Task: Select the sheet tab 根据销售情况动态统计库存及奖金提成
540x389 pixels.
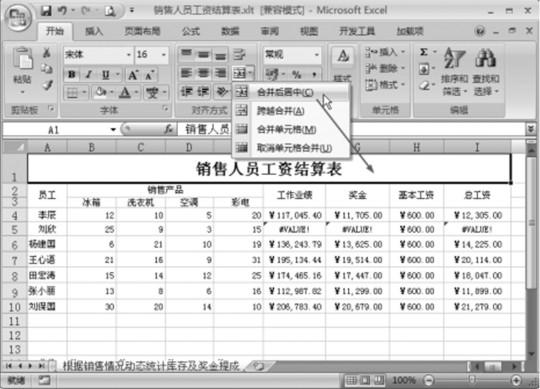Action: coord(151,366)
